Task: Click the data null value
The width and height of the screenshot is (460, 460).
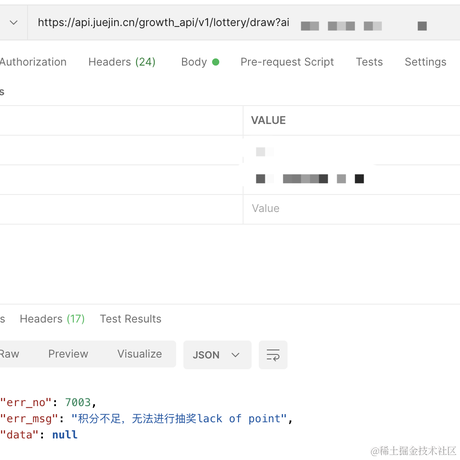Action: tap(65, 435)
